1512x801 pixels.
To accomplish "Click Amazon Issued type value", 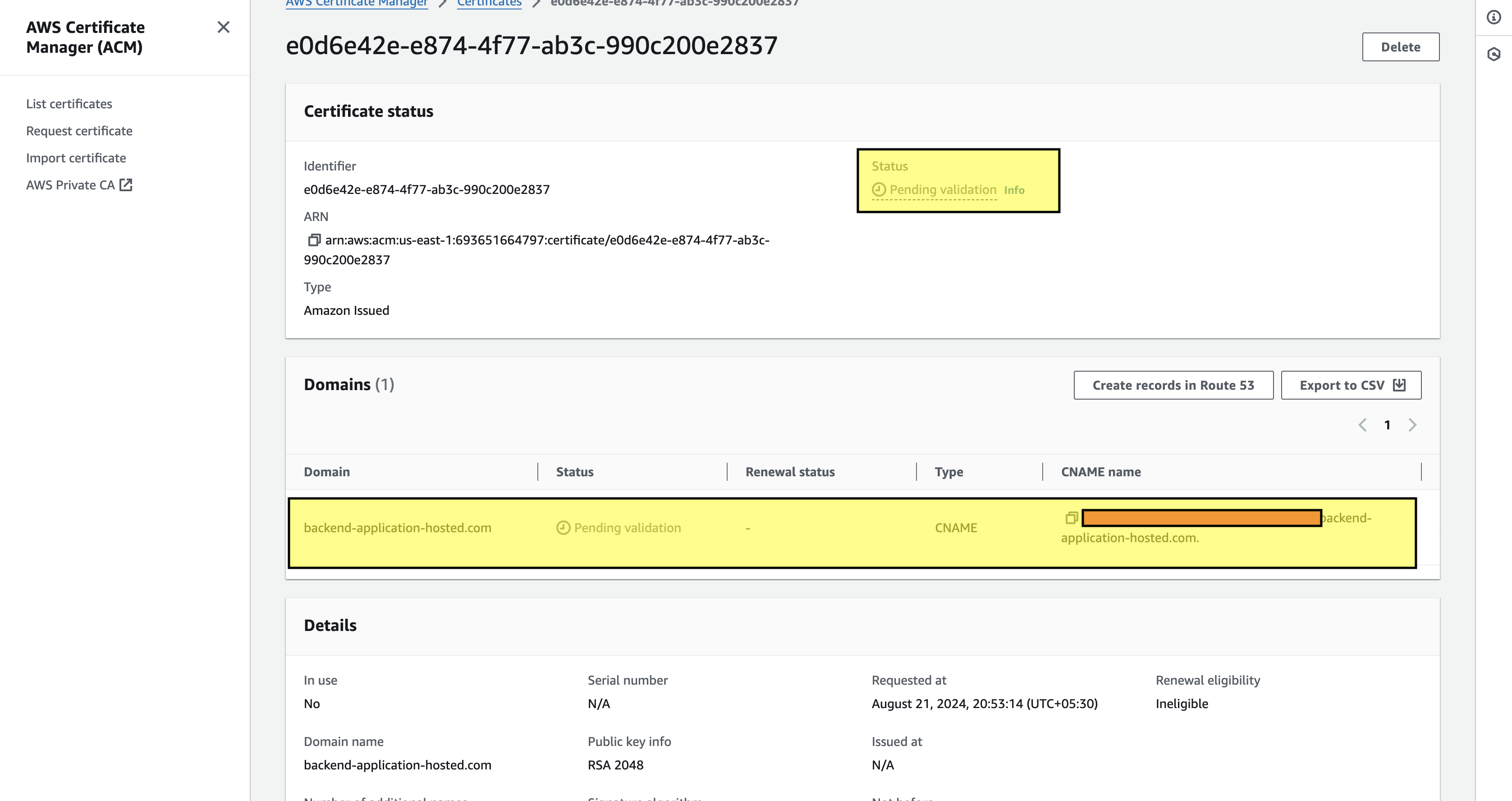I will pos(346,310).
